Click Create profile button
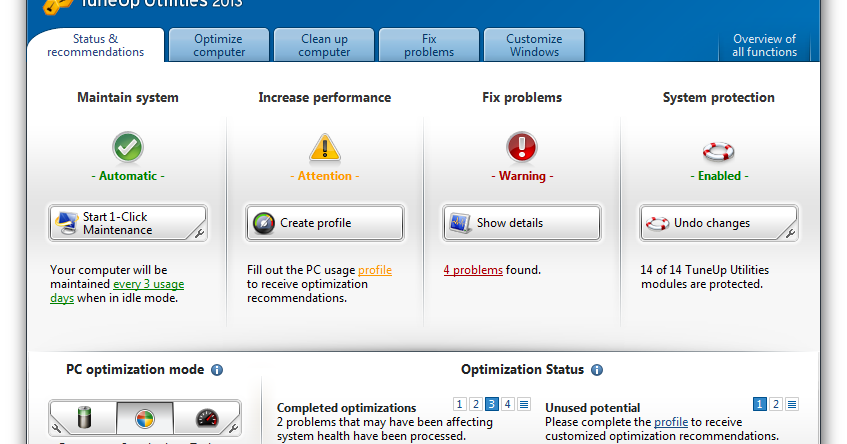Viewport: 847px width, 444px height. pyautogui.click(x=325, y=223)
